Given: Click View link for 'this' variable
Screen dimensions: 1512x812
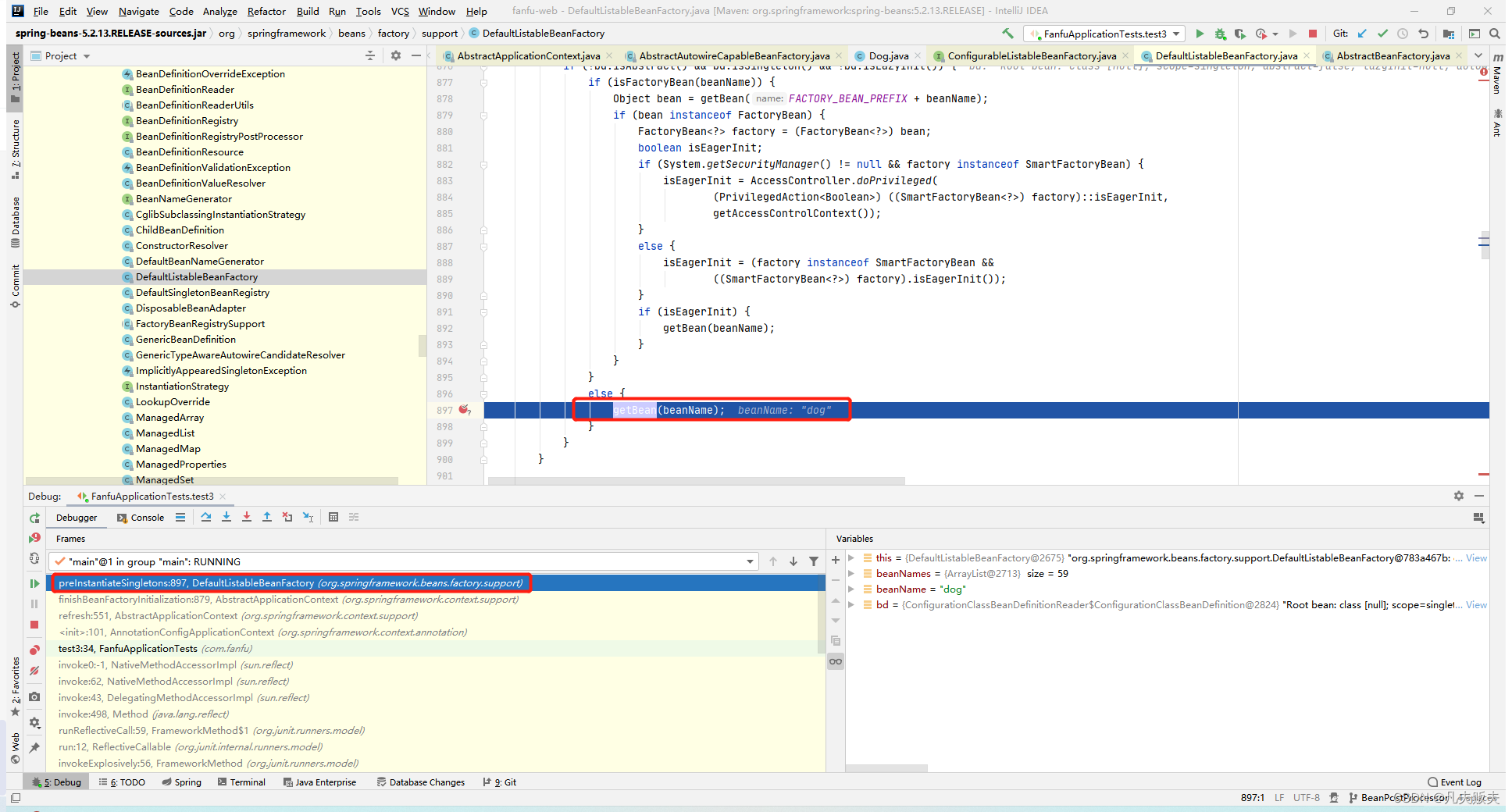Looking at the screenshot, I should [1476, 557].
